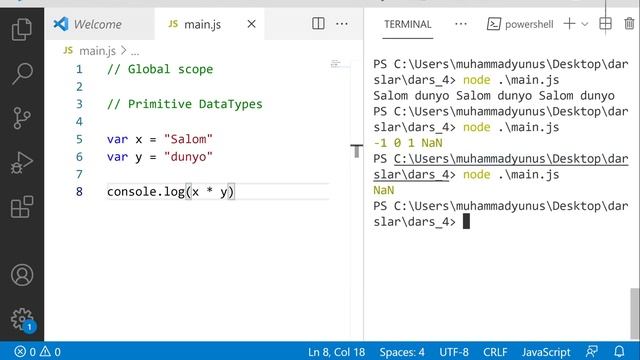
Task: Split the terminal pane
Action: point(605,24)
